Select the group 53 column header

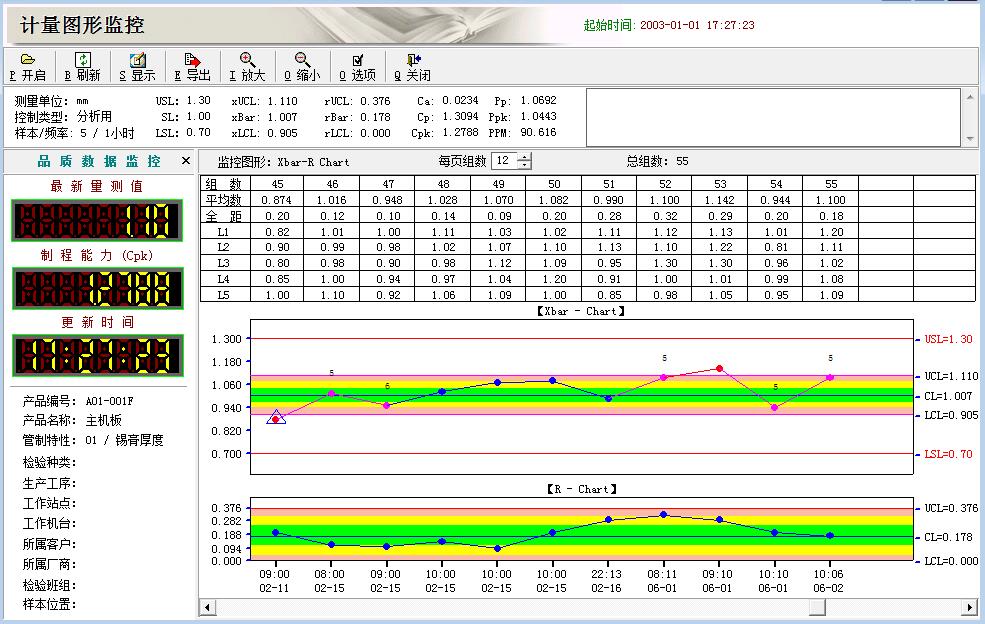[719, 184]
